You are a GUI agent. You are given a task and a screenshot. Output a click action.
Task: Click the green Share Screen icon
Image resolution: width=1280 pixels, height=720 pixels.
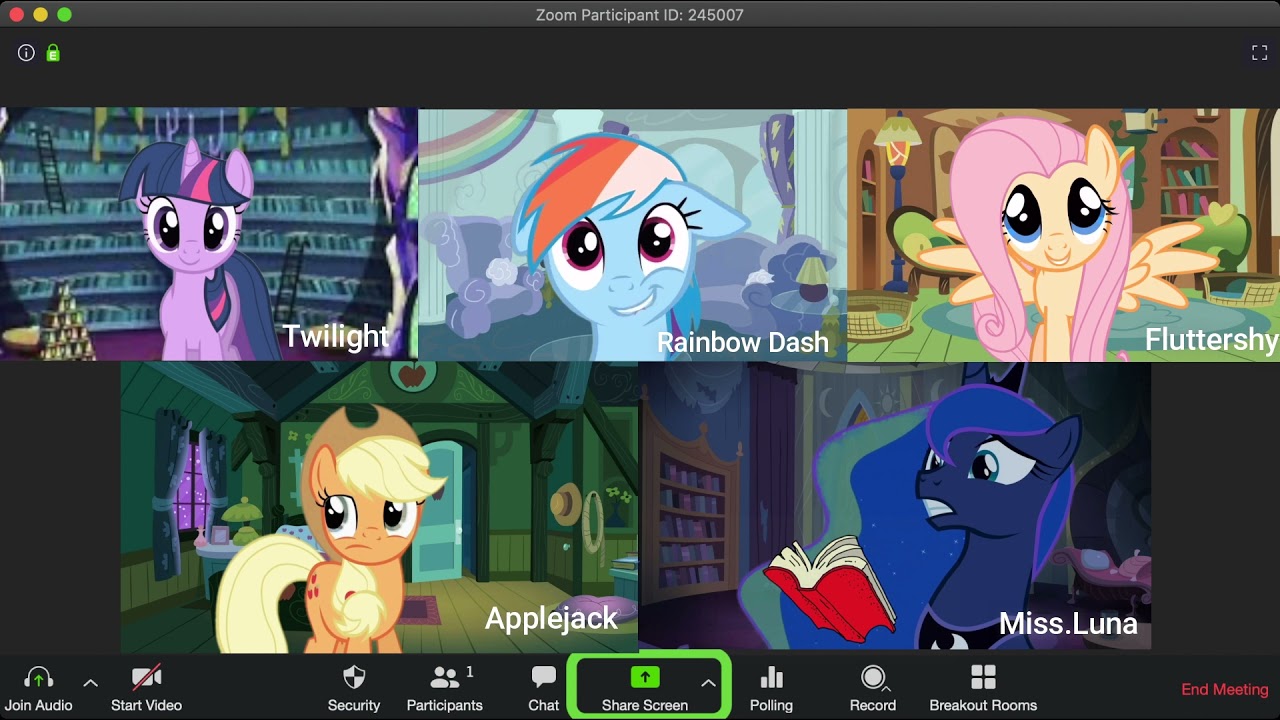[x=645, y=678]
